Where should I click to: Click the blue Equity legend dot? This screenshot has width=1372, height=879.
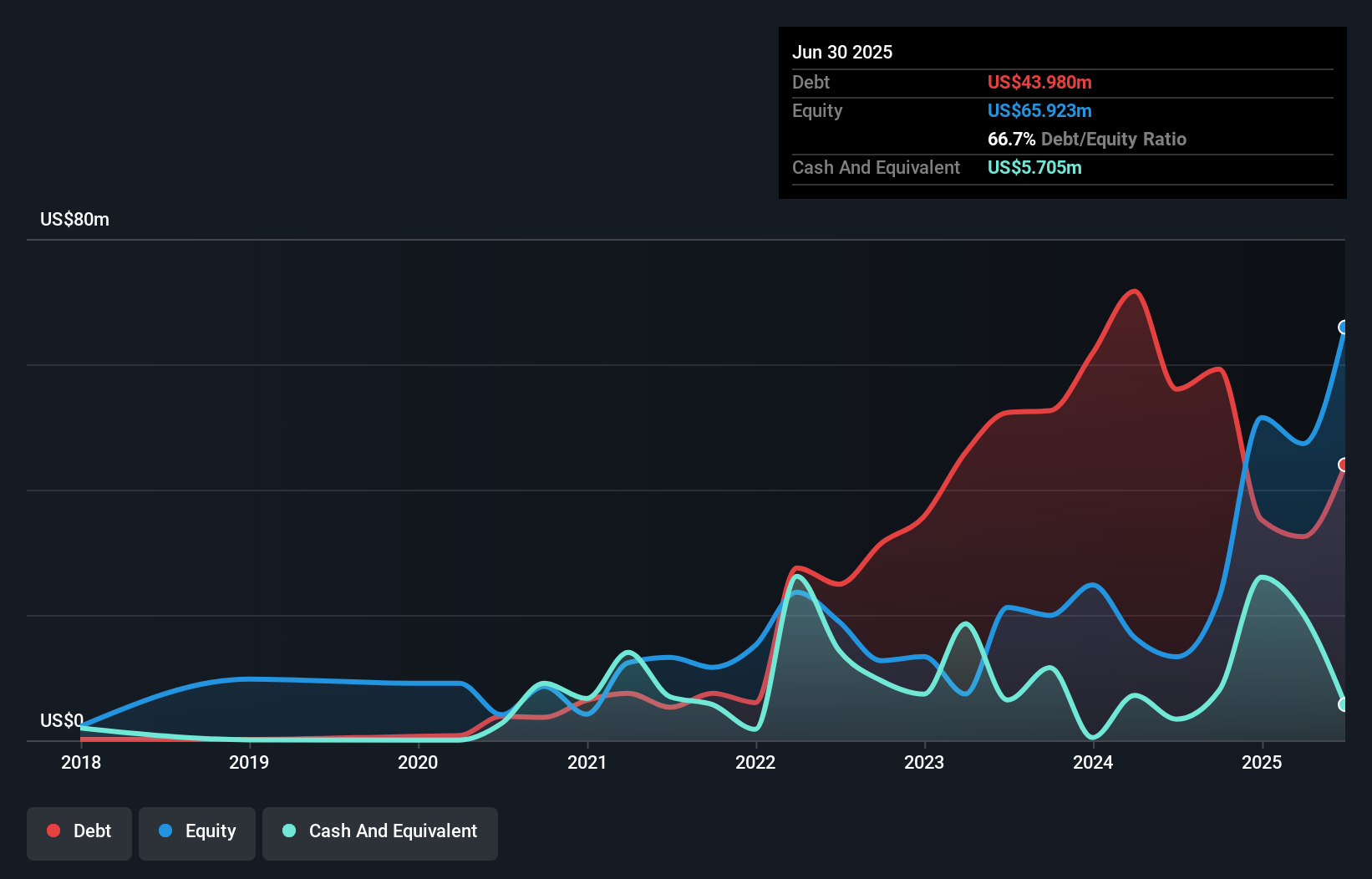165,831
